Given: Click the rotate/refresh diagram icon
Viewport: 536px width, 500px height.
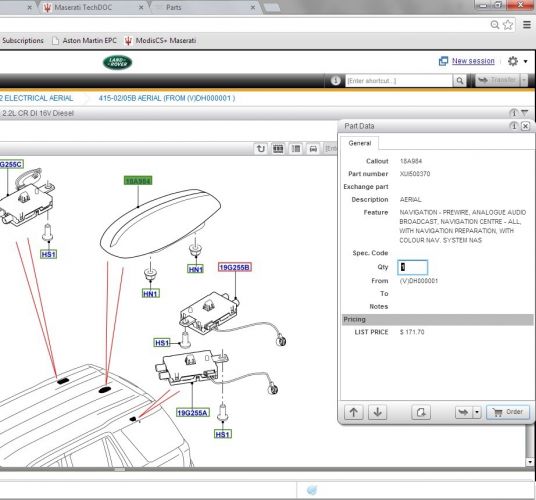Looking at the screenshot, I should click(x=261, y=149).
